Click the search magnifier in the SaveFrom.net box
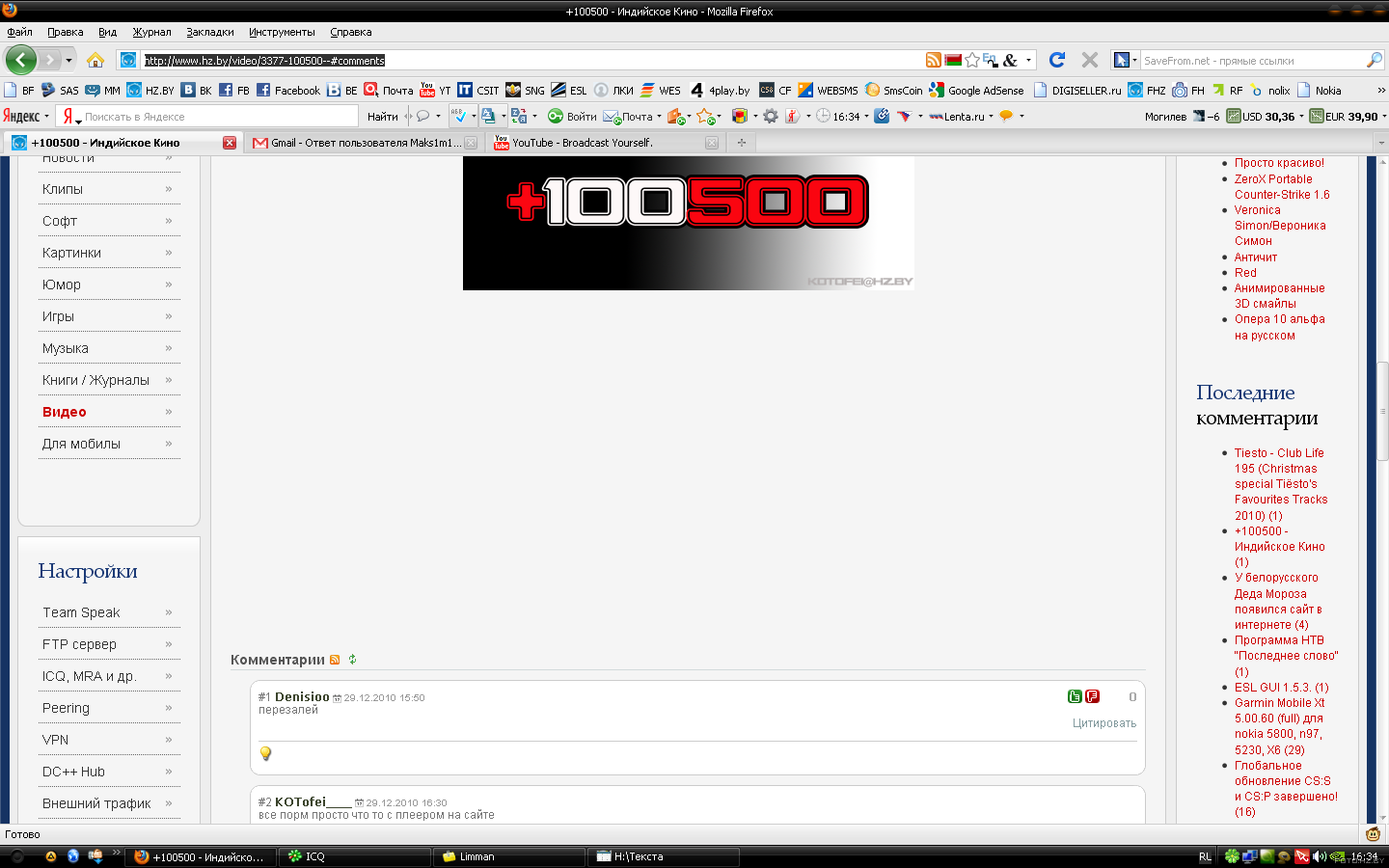Viewport: 1389px width, 868px height. pyautogui.click(x=1375, y=60)
